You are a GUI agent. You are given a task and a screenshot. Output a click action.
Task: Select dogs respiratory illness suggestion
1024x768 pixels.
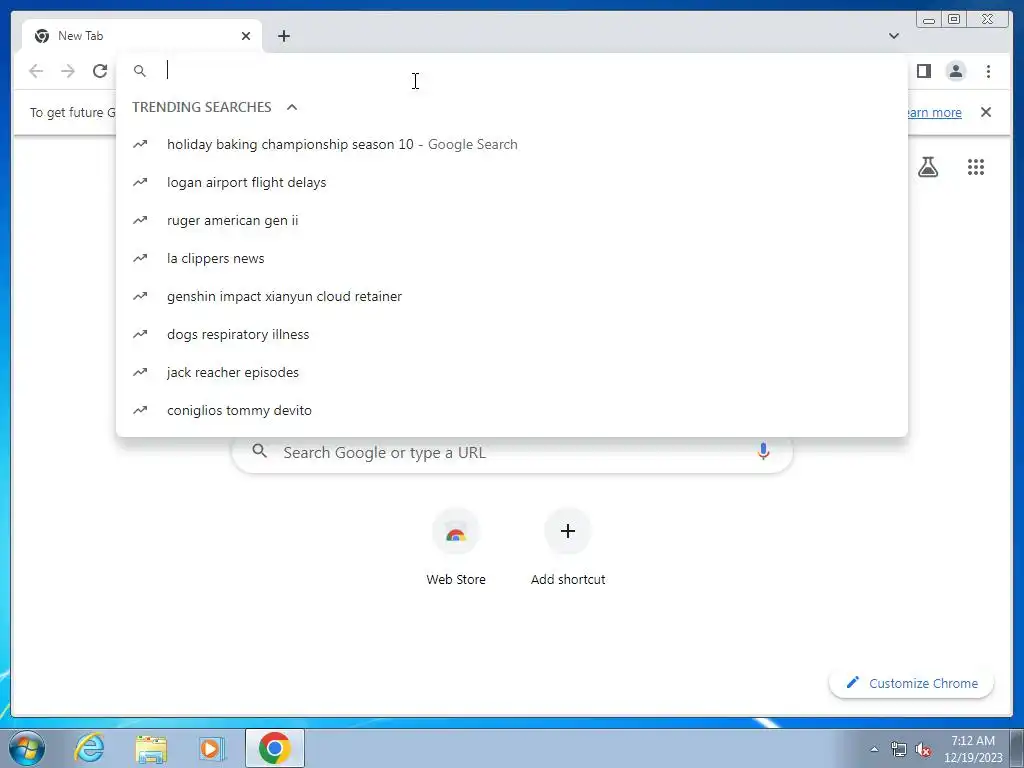click(x=511, y=334)
